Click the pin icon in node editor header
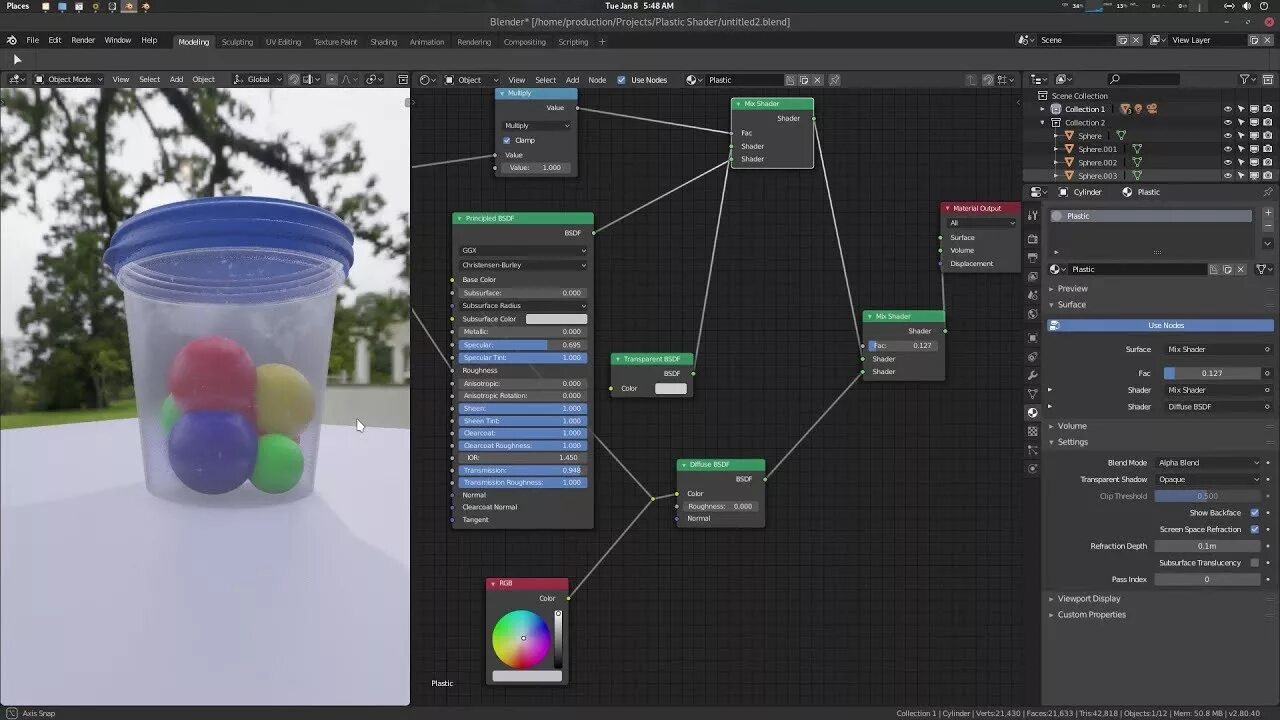The width and height of the screenshot is (1280, 720). pyautogui.click(x=834, y=80)
